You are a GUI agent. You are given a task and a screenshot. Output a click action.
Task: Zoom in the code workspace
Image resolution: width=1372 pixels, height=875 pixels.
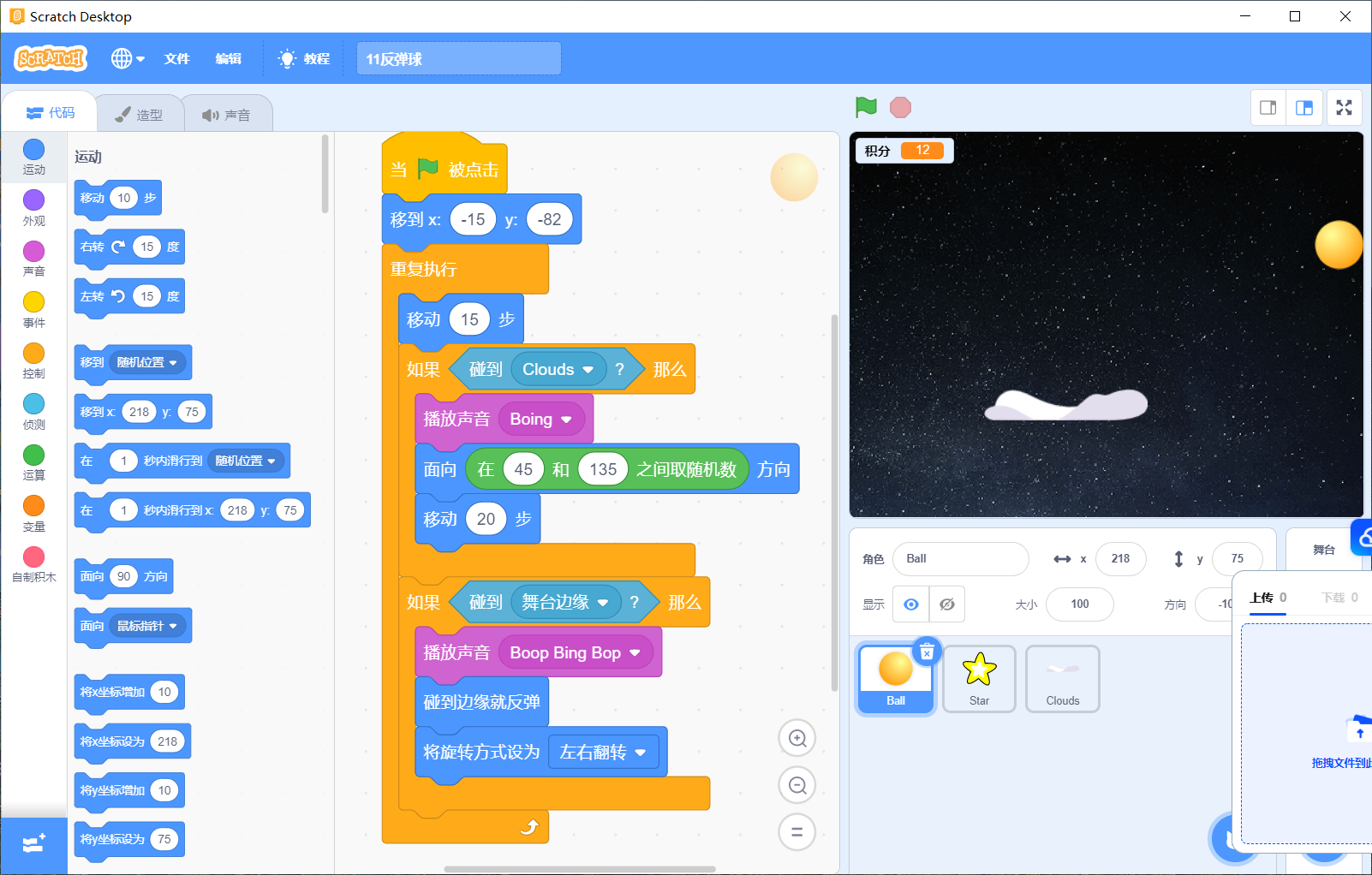pyautogui.click(x=797, y=738)
